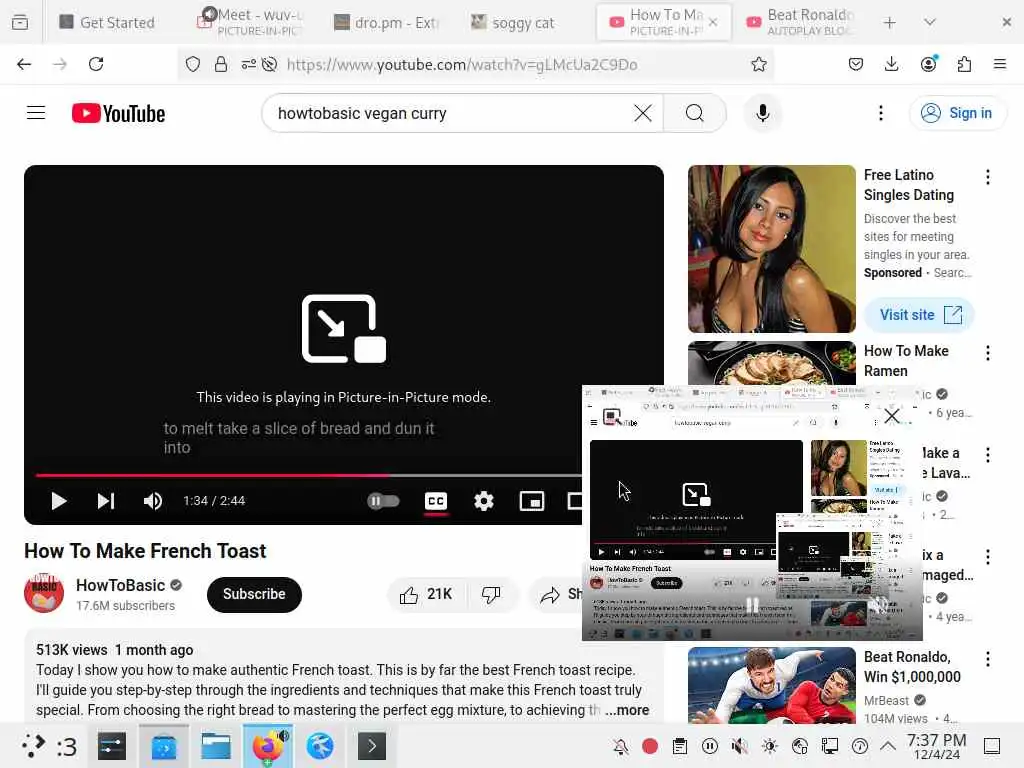Open the Firefox View icon

click(x=20, y=22)
